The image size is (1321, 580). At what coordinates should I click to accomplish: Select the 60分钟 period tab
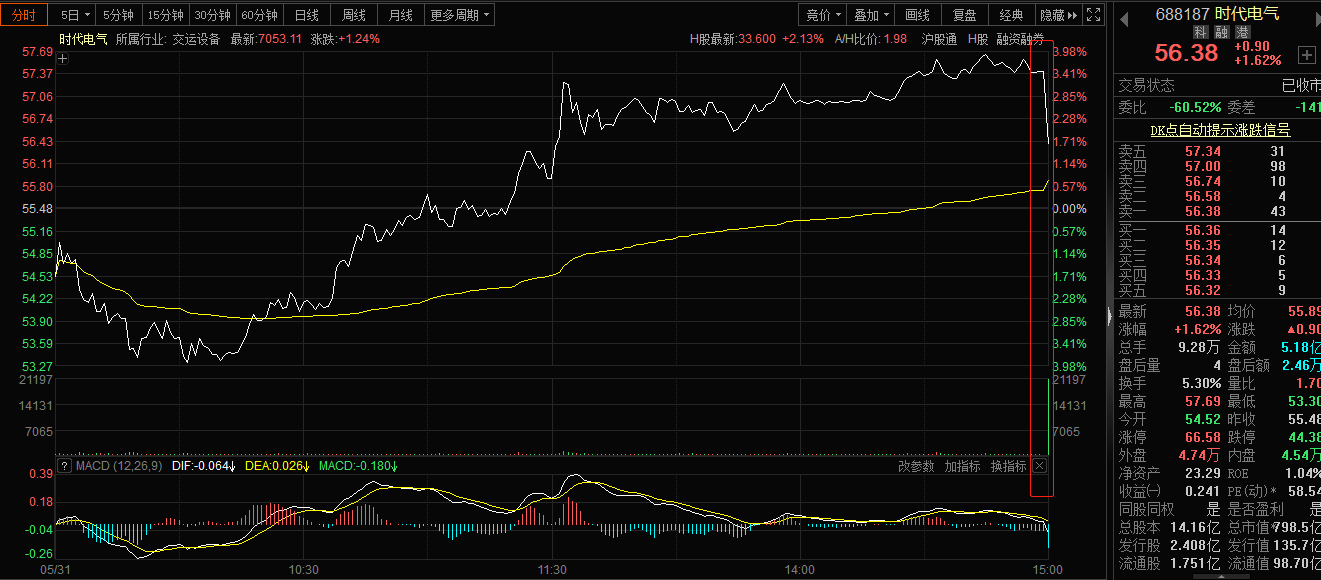point(259,15)
